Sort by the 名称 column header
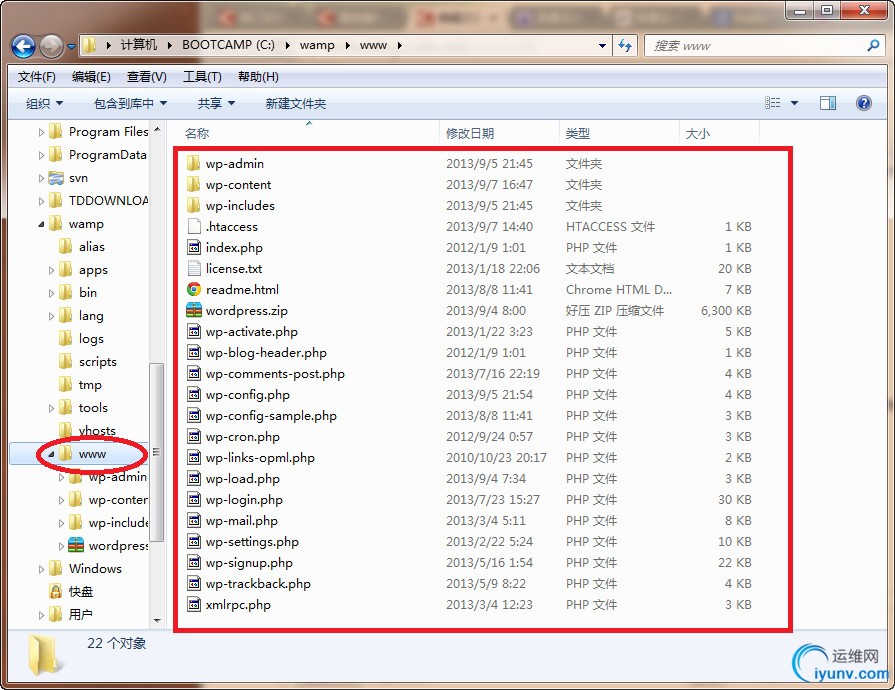895x690 pixels. pos(197,134)
